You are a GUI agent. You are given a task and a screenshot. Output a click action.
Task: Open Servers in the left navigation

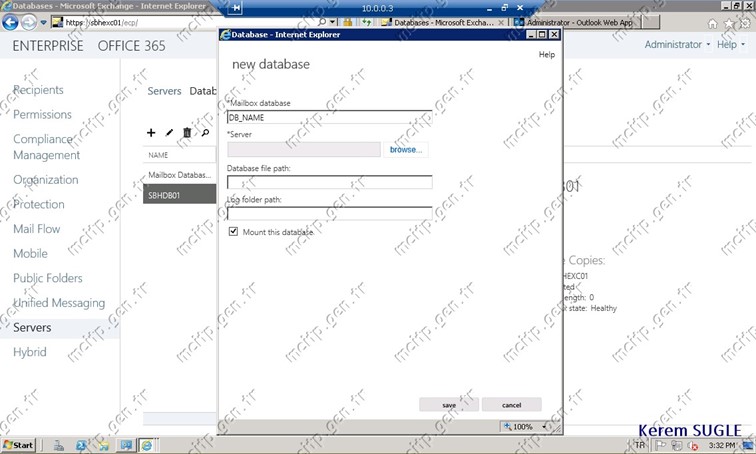(x=32, y=327)
